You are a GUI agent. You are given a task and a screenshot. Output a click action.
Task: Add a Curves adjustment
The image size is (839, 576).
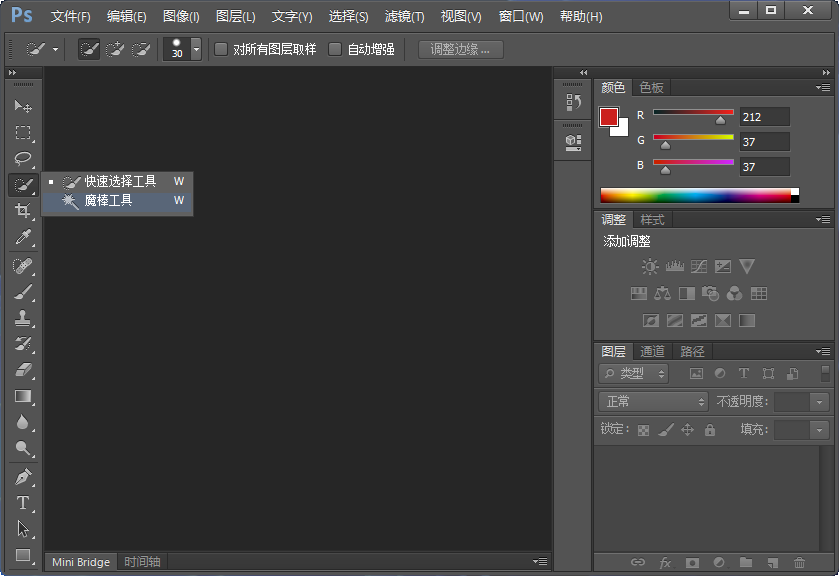pyautogui.click(x=699, y=266)
